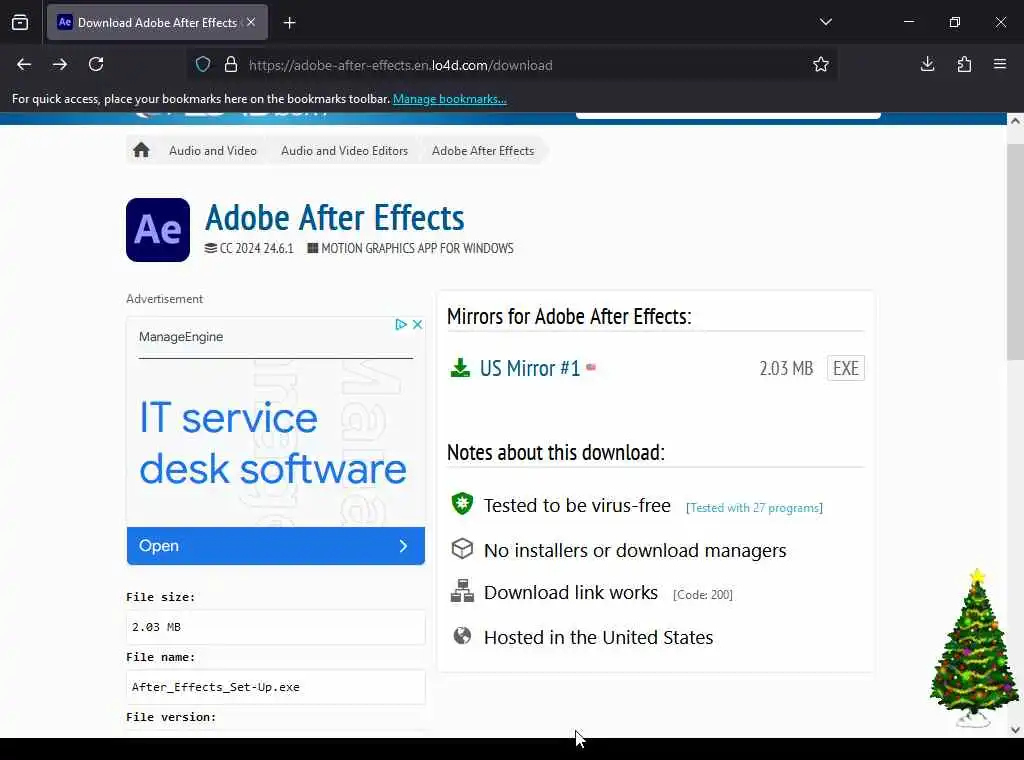Open the browser downloads panel
The image size is (1024, 760).
click(x=927, y=64)
